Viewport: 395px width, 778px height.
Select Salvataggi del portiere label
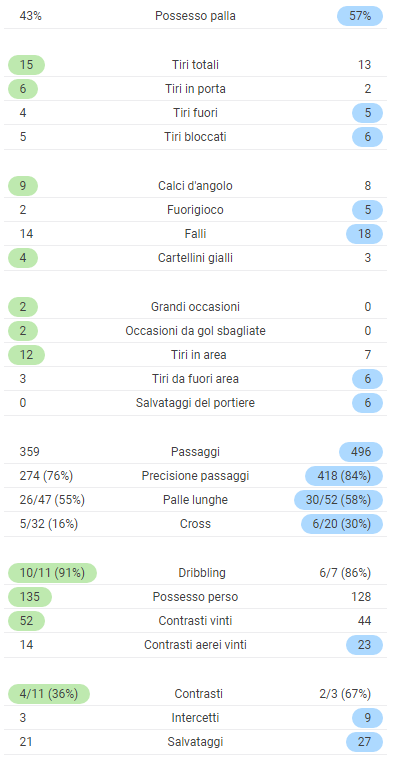196,403
